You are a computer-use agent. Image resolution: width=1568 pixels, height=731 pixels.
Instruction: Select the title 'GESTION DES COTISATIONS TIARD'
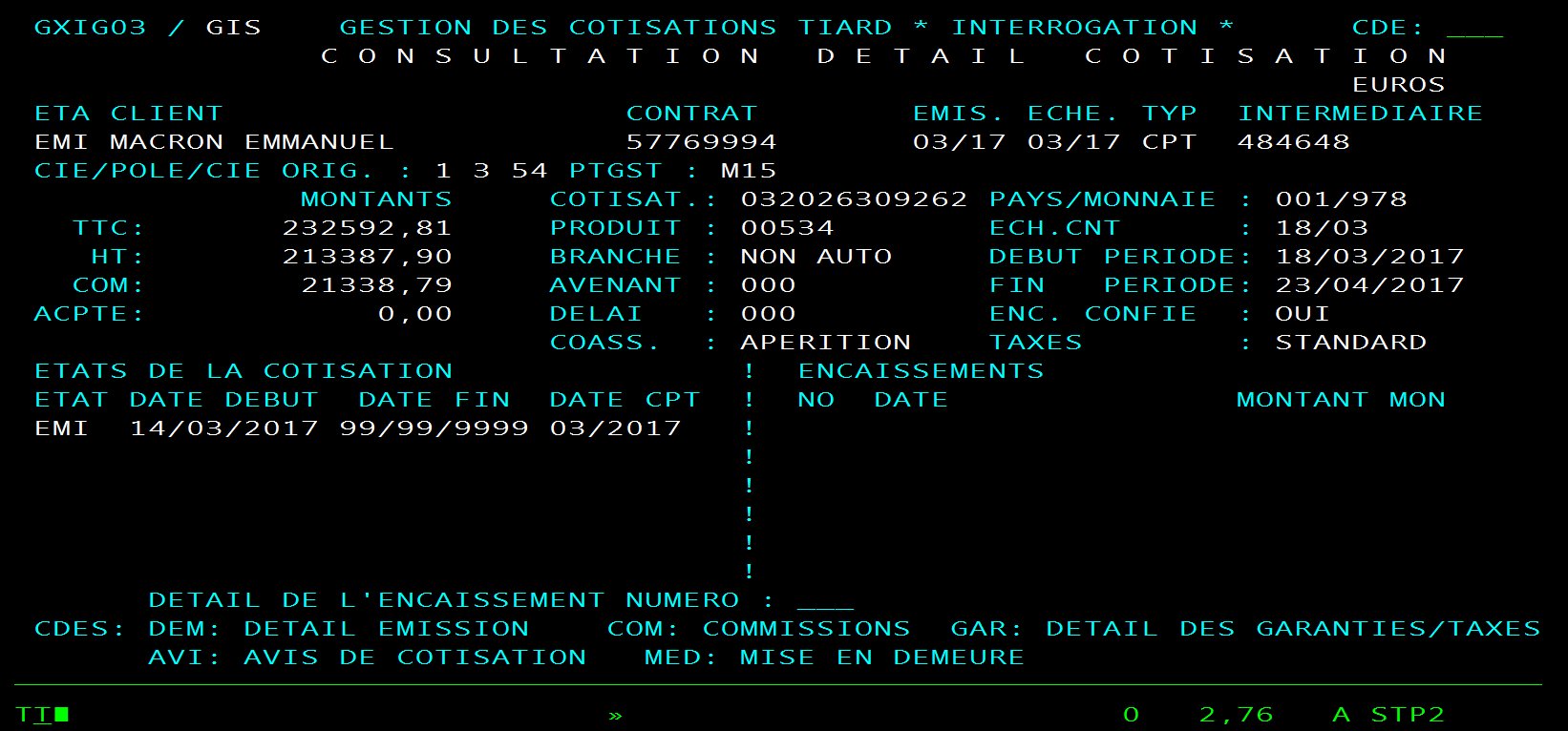616,28
